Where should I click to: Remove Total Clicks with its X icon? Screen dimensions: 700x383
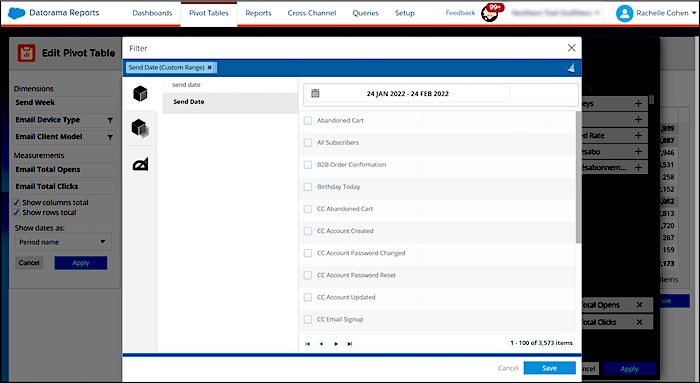[639, 322]
